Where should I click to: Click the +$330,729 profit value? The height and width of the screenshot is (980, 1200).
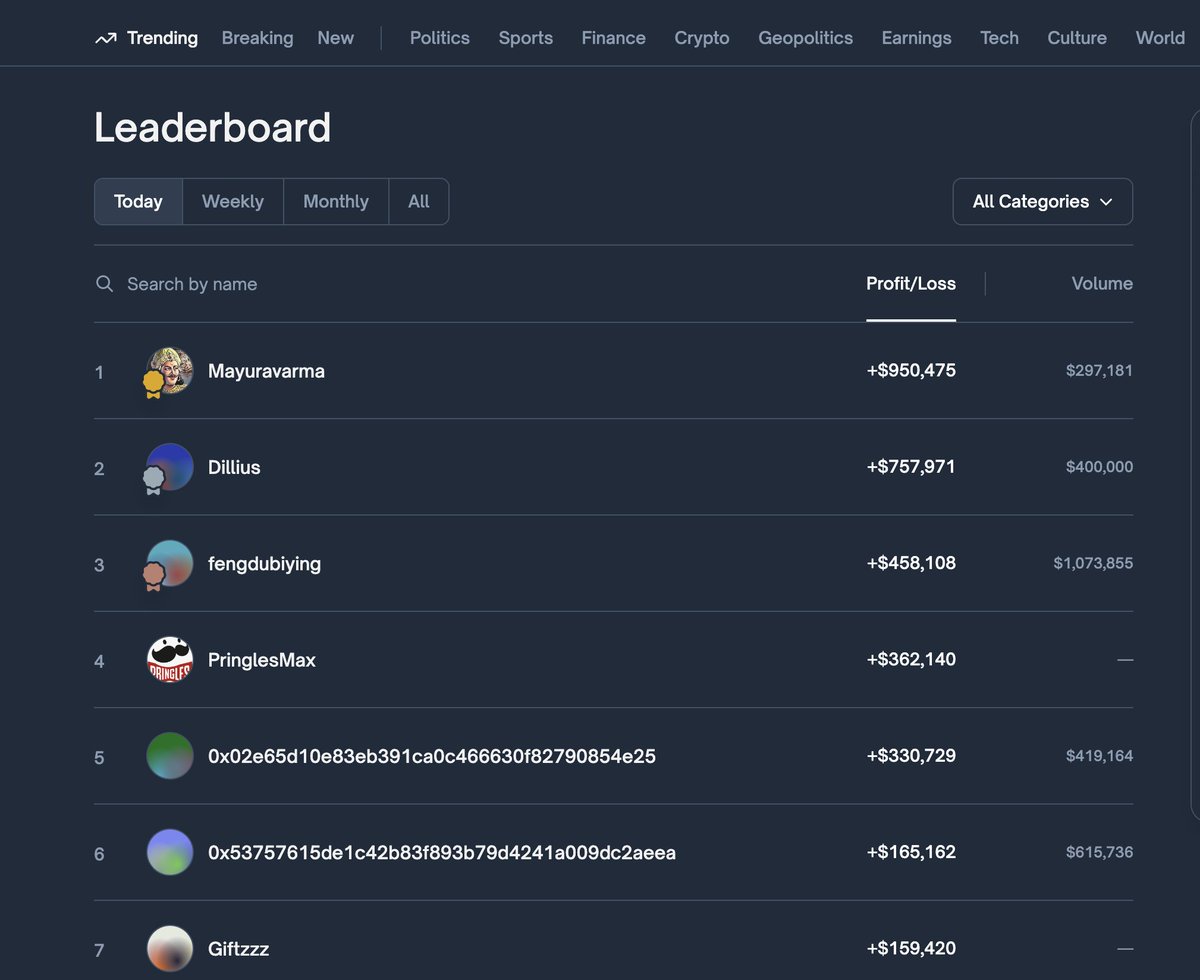(x=911, y=756)
